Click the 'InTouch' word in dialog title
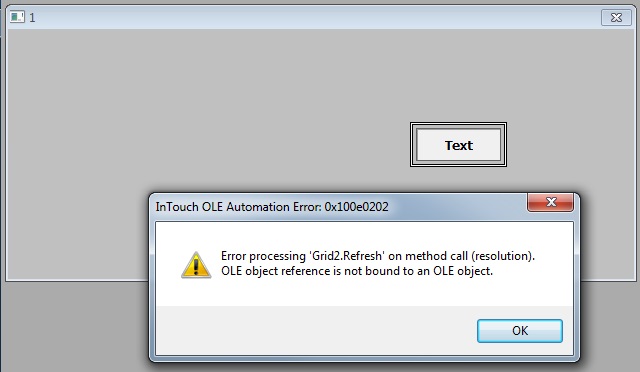 tap(177, 207)
